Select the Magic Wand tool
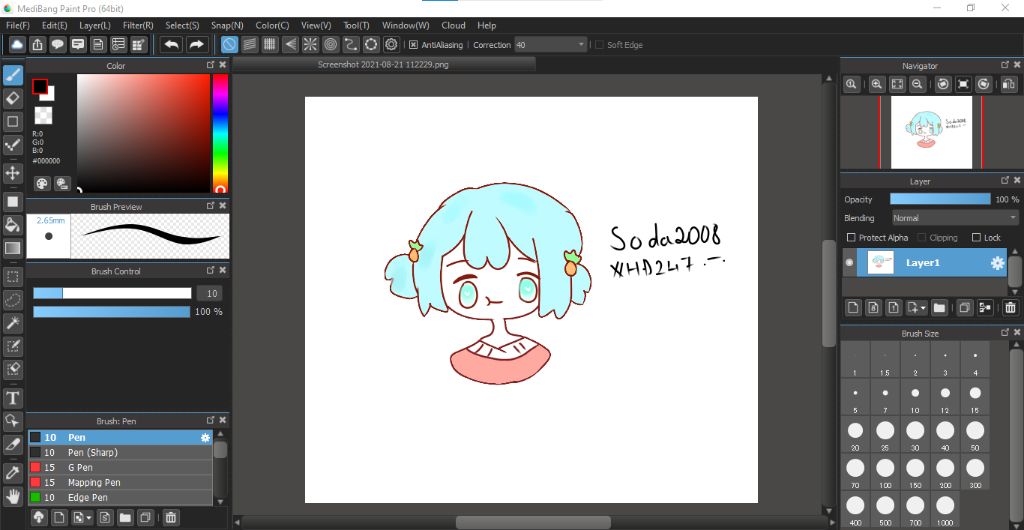This screenshot has height=530, width=1024. tap(12, 322)
